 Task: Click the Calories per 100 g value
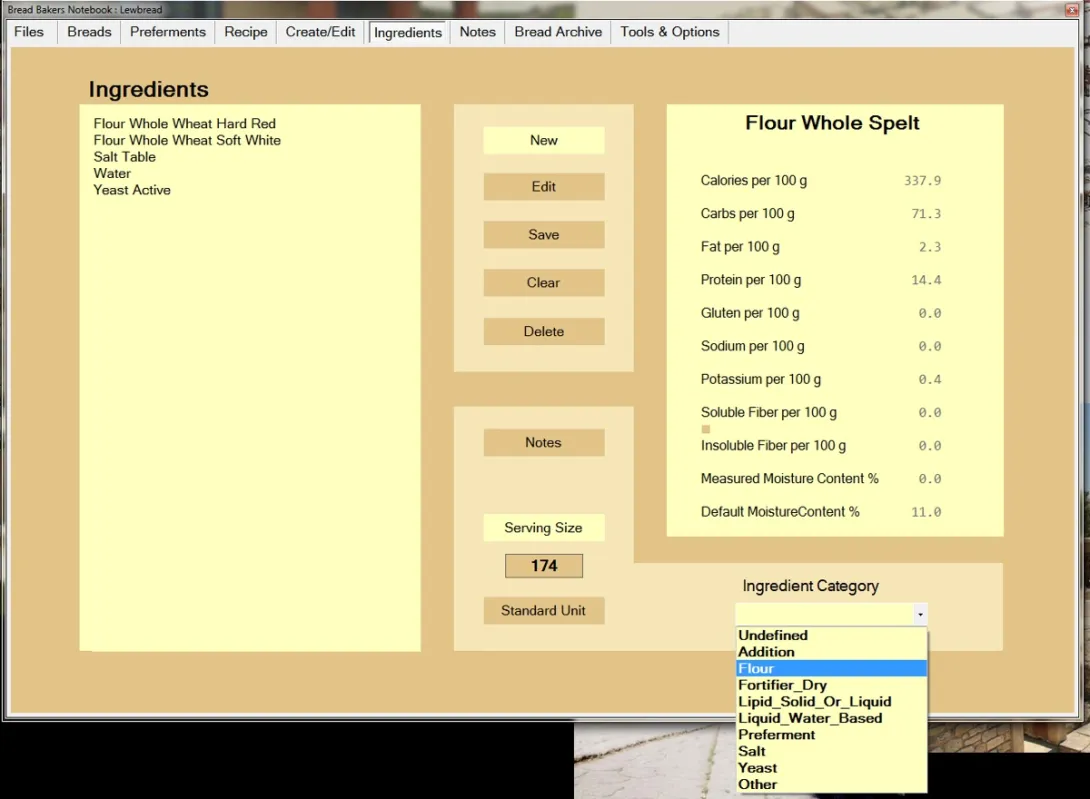[x=922, y=181]
